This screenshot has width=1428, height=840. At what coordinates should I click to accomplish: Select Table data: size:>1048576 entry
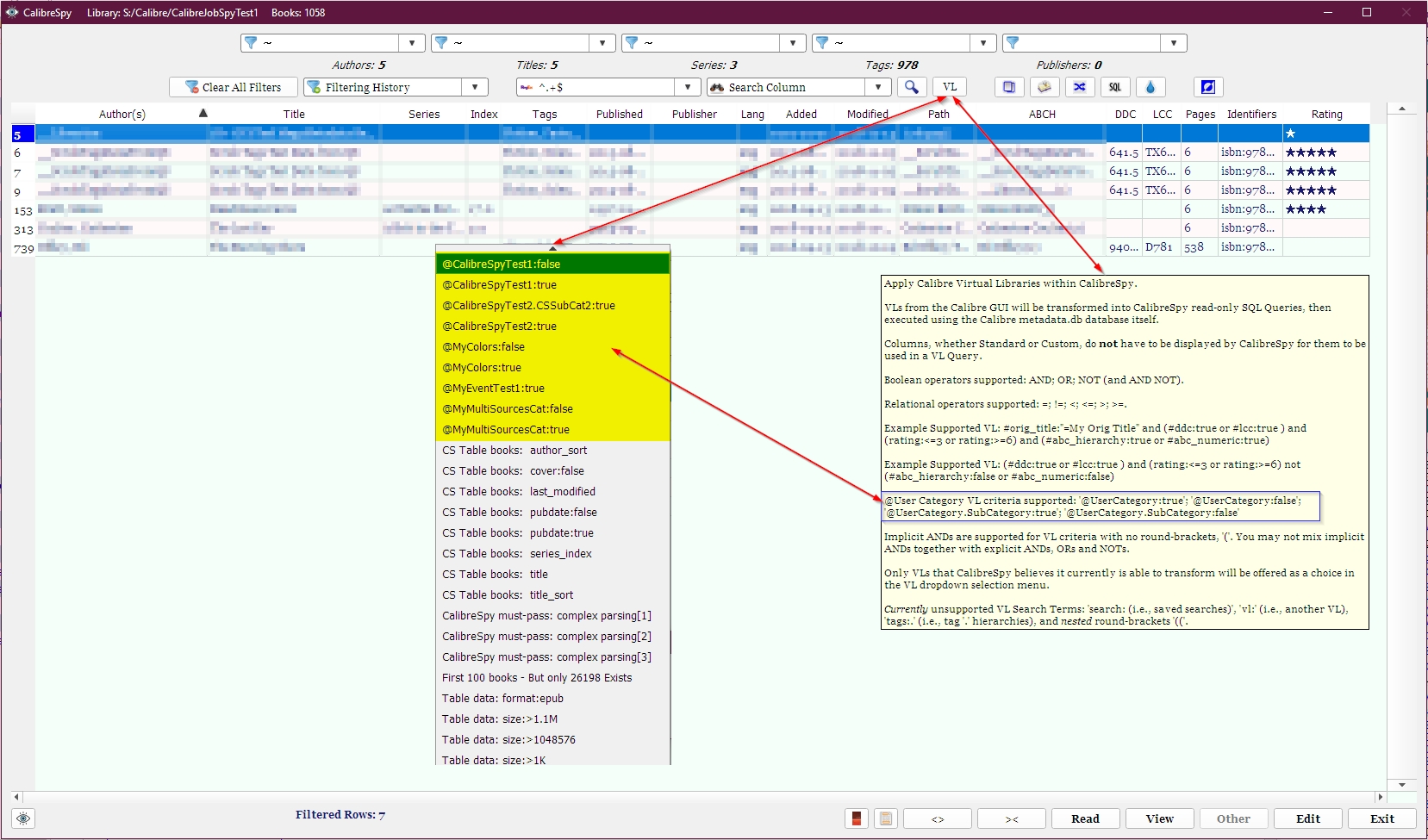[x=553, y=740]
